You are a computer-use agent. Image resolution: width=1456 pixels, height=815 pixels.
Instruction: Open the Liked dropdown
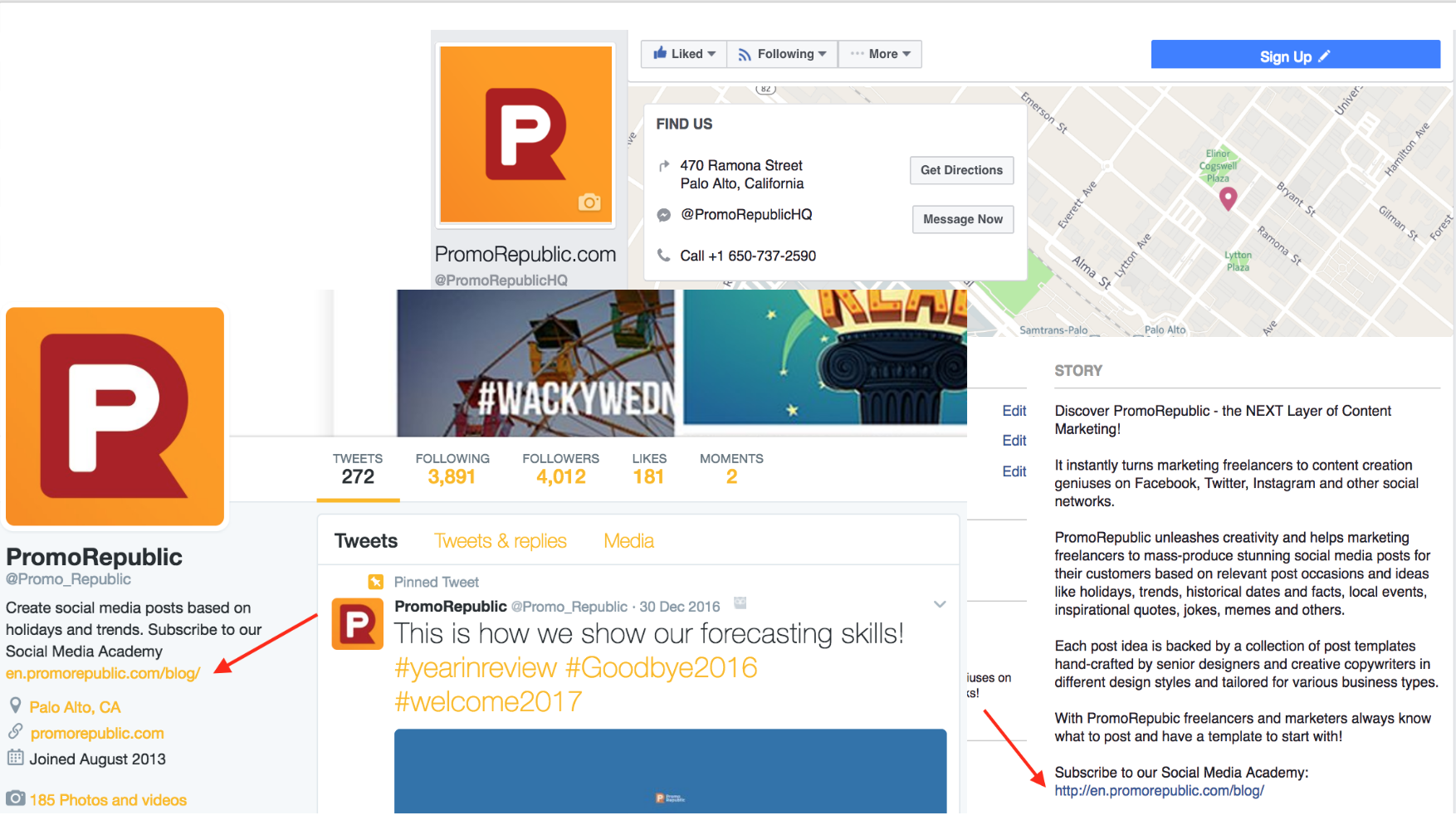[x=684, y=54]
